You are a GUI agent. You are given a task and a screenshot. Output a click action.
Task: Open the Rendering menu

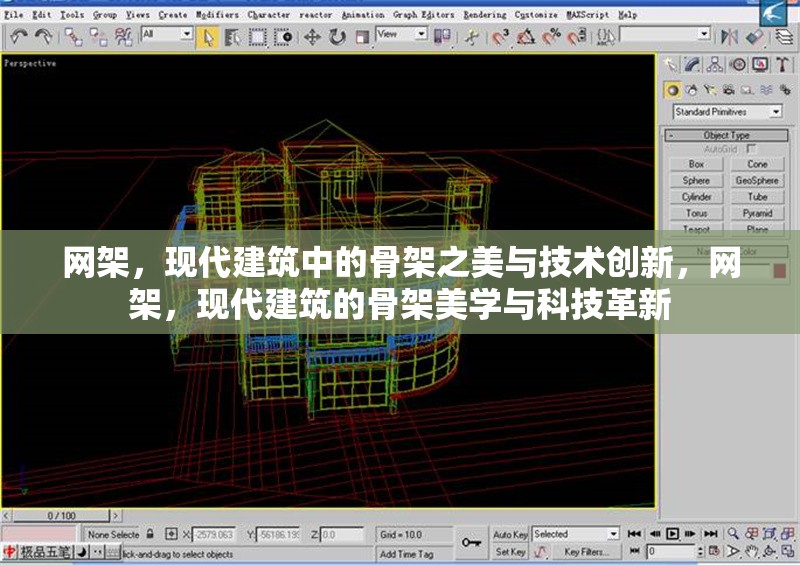pos(484,15)
